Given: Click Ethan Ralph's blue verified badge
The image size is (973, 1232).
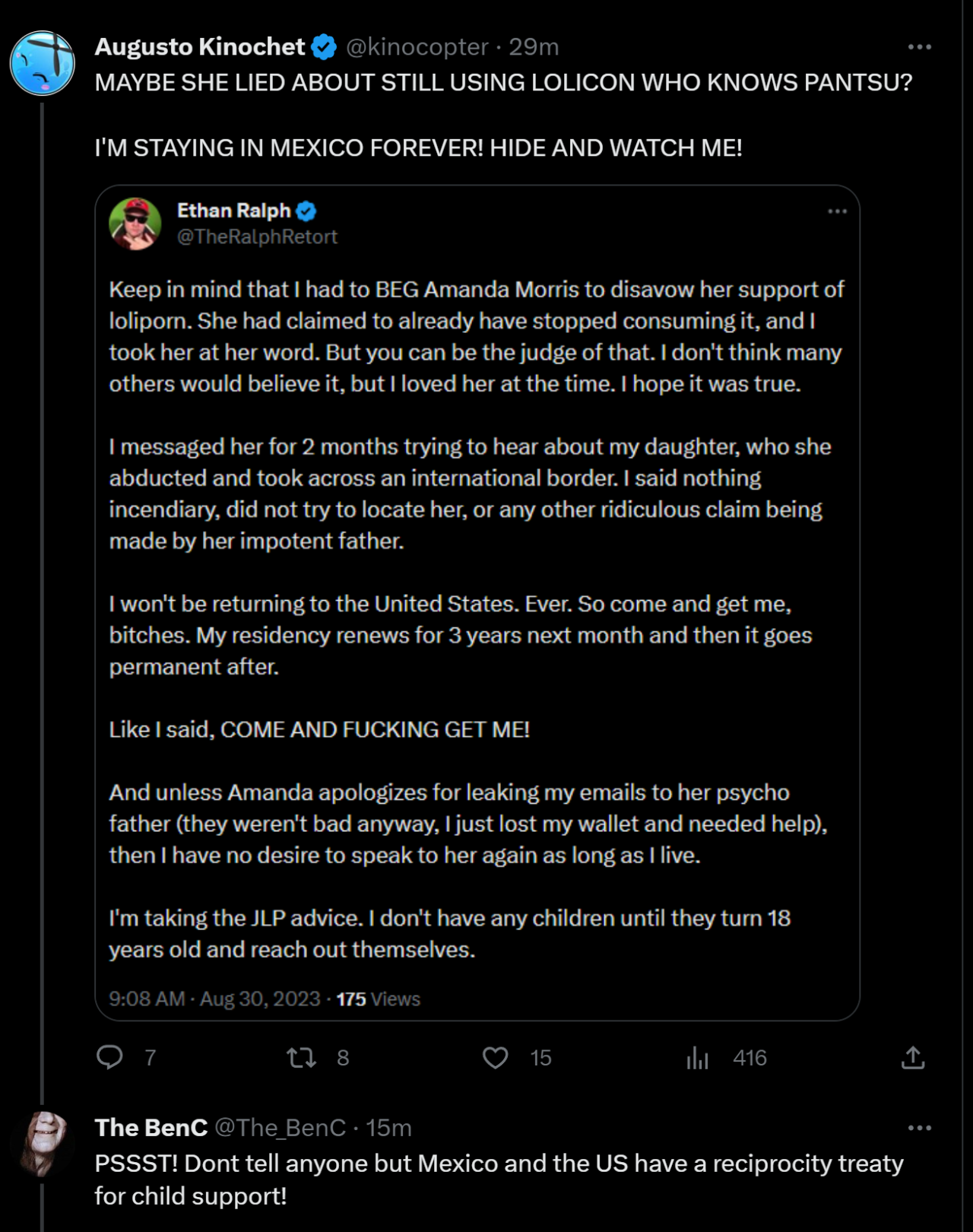Looking at the screenshot, I should point(306,211).
